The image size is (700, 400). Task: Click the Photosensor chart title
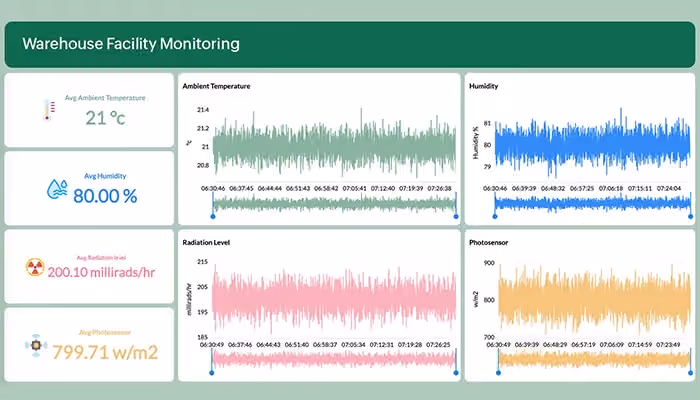point(488,242)
